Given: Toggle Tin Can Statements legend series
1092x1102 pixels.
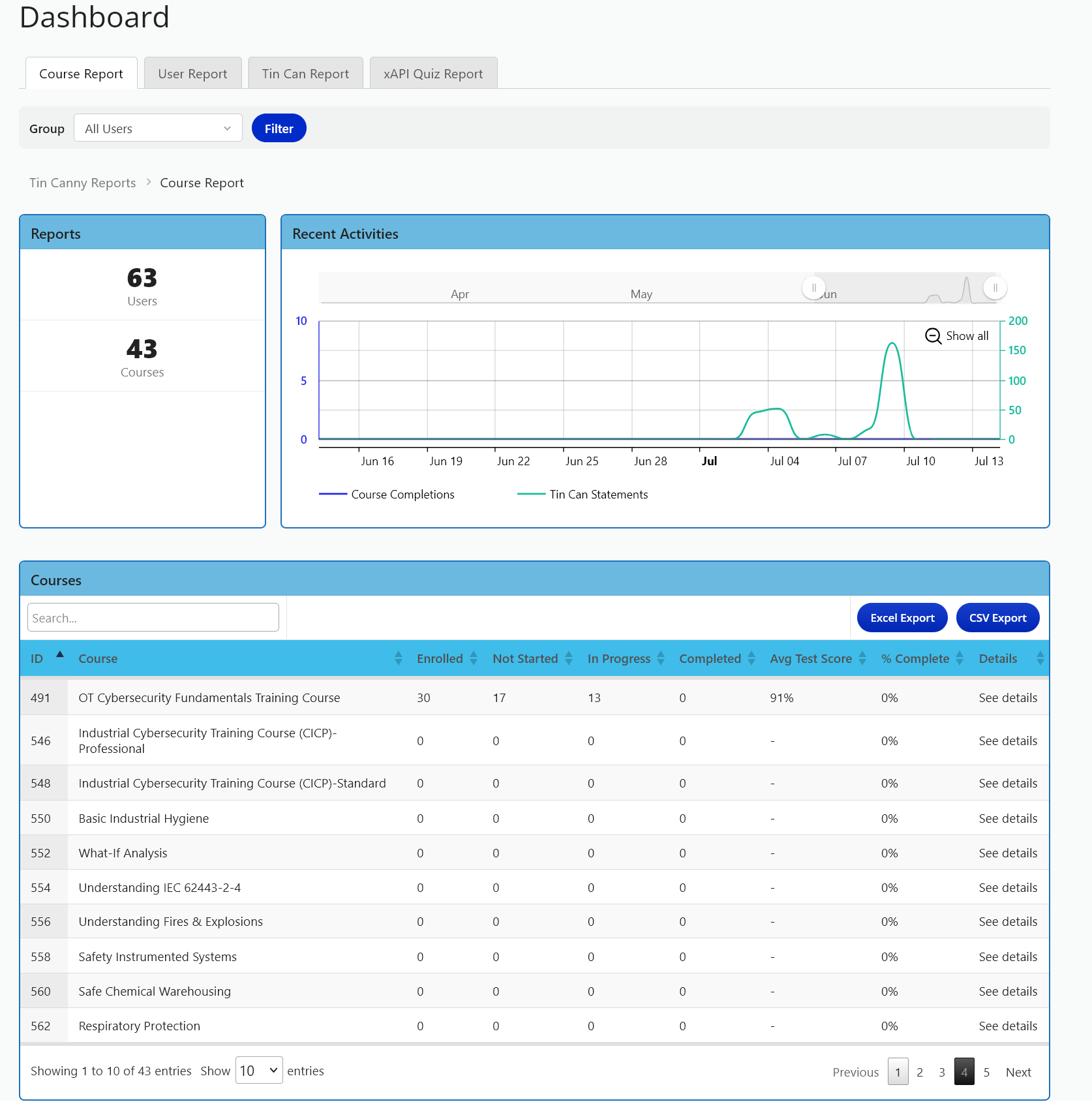Looking at the screenshot, I should pyautogui.click(x=583, y=495).
